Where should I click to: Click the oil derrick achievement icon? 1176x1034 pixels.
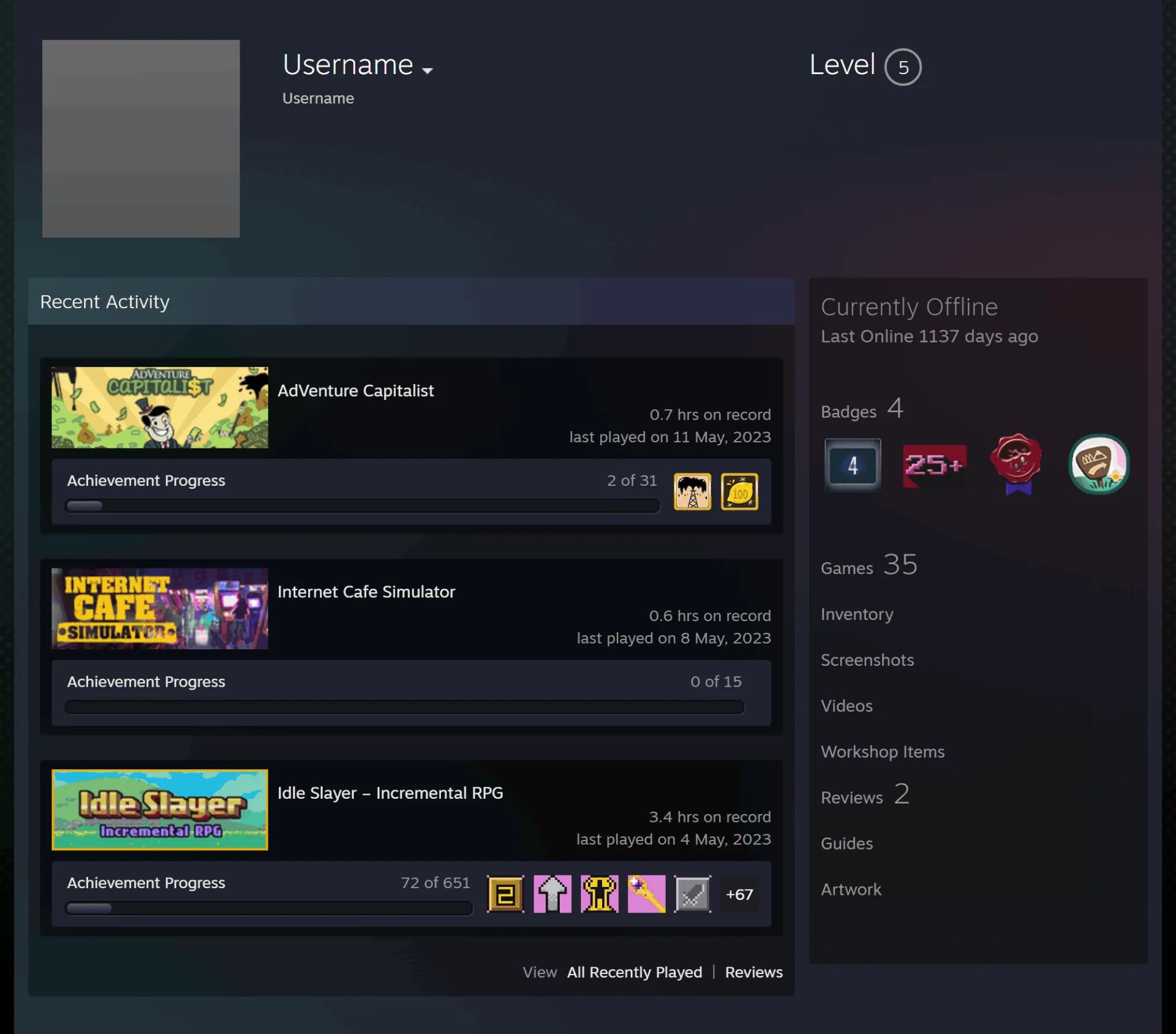(693, 491)
